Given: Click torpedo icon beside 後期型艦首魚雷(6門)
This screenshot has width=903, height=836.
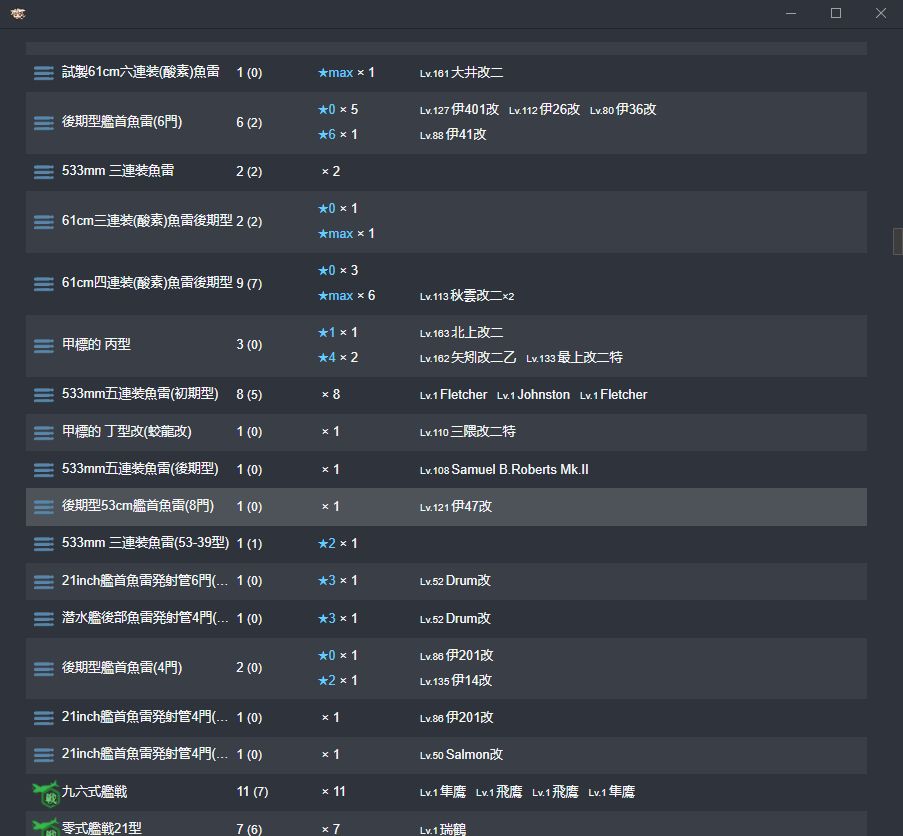Looking at the screenshot, I should (44, 123).
